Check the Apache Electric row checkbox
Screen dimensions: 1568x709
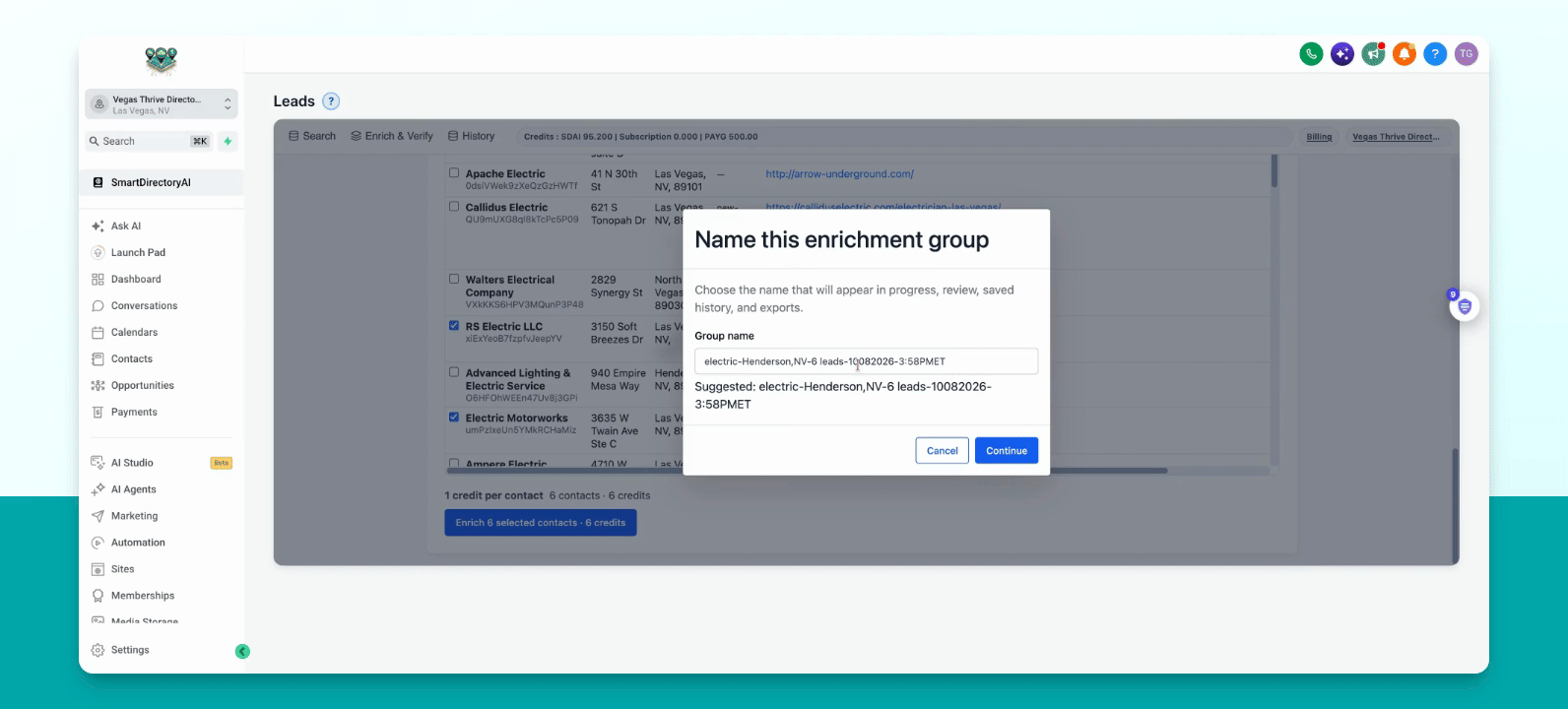[x=454, y=173]
